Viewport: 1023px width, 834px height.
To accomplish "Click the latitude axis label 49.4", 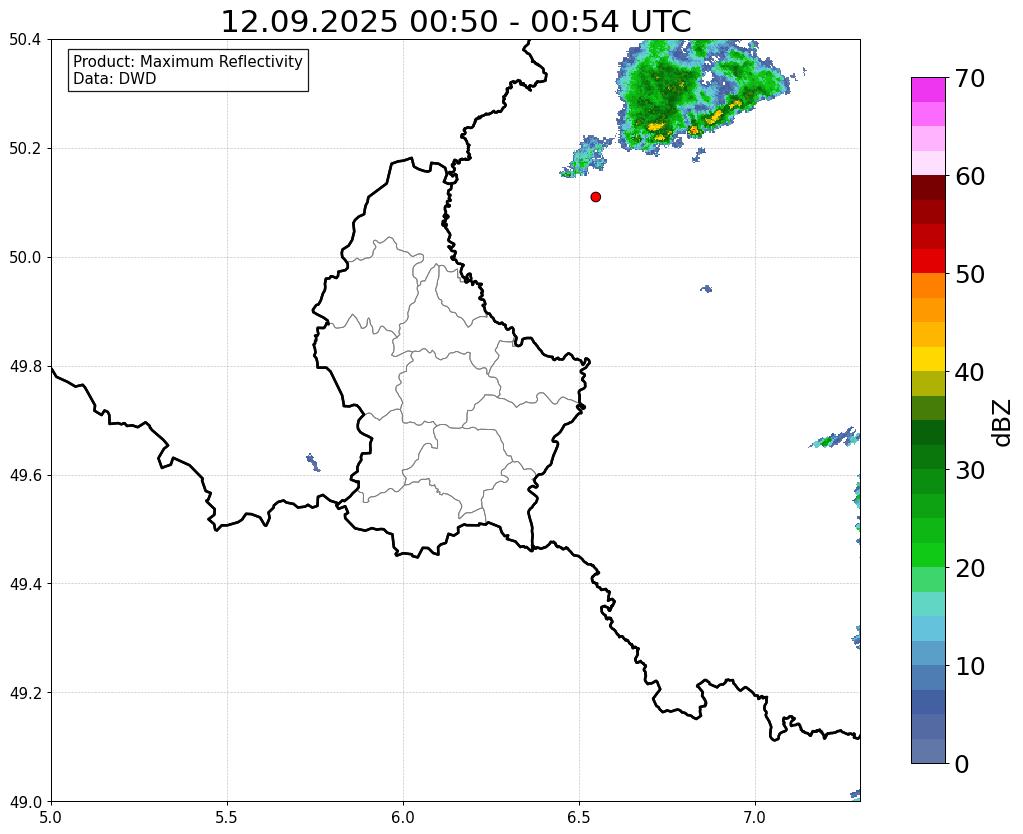I will [25, 584].
